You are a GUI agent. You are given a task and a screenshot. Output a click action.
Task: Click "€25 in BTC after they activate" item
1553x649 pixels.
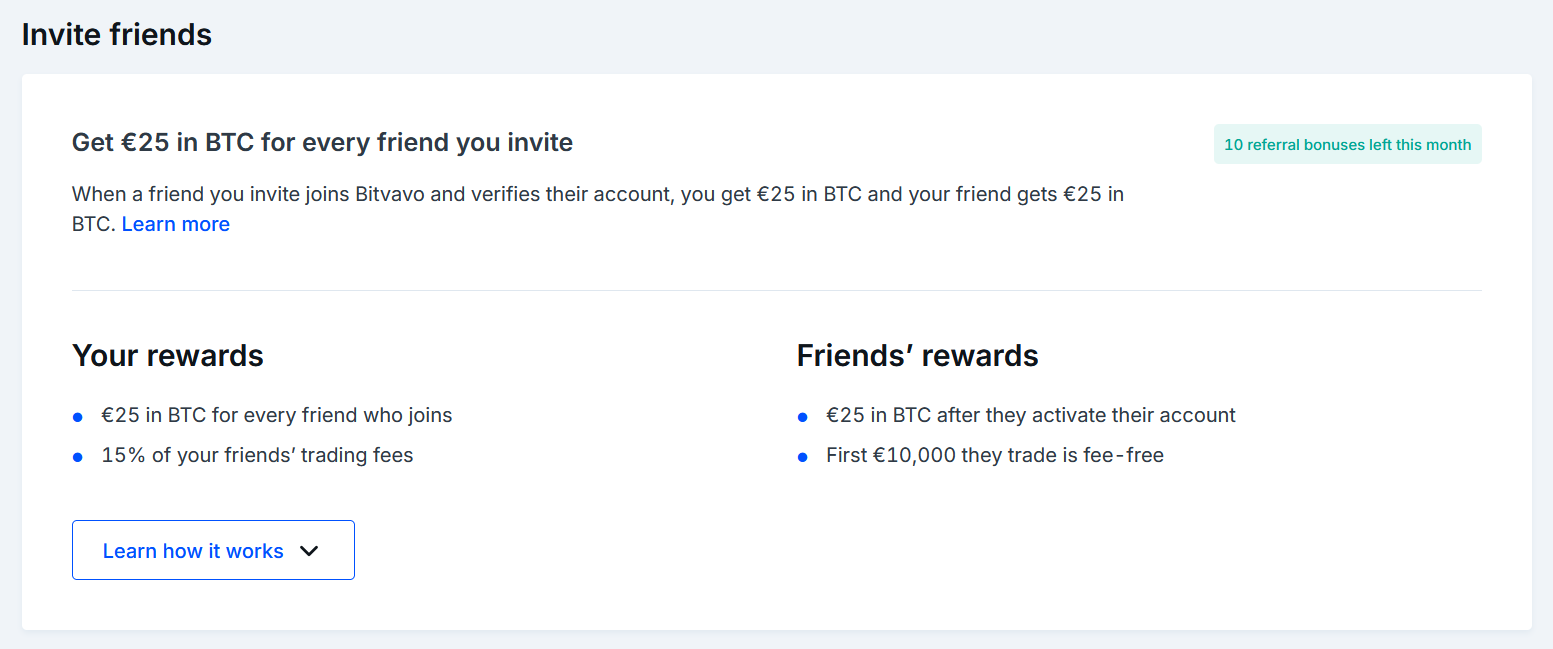click(1030, 415)
